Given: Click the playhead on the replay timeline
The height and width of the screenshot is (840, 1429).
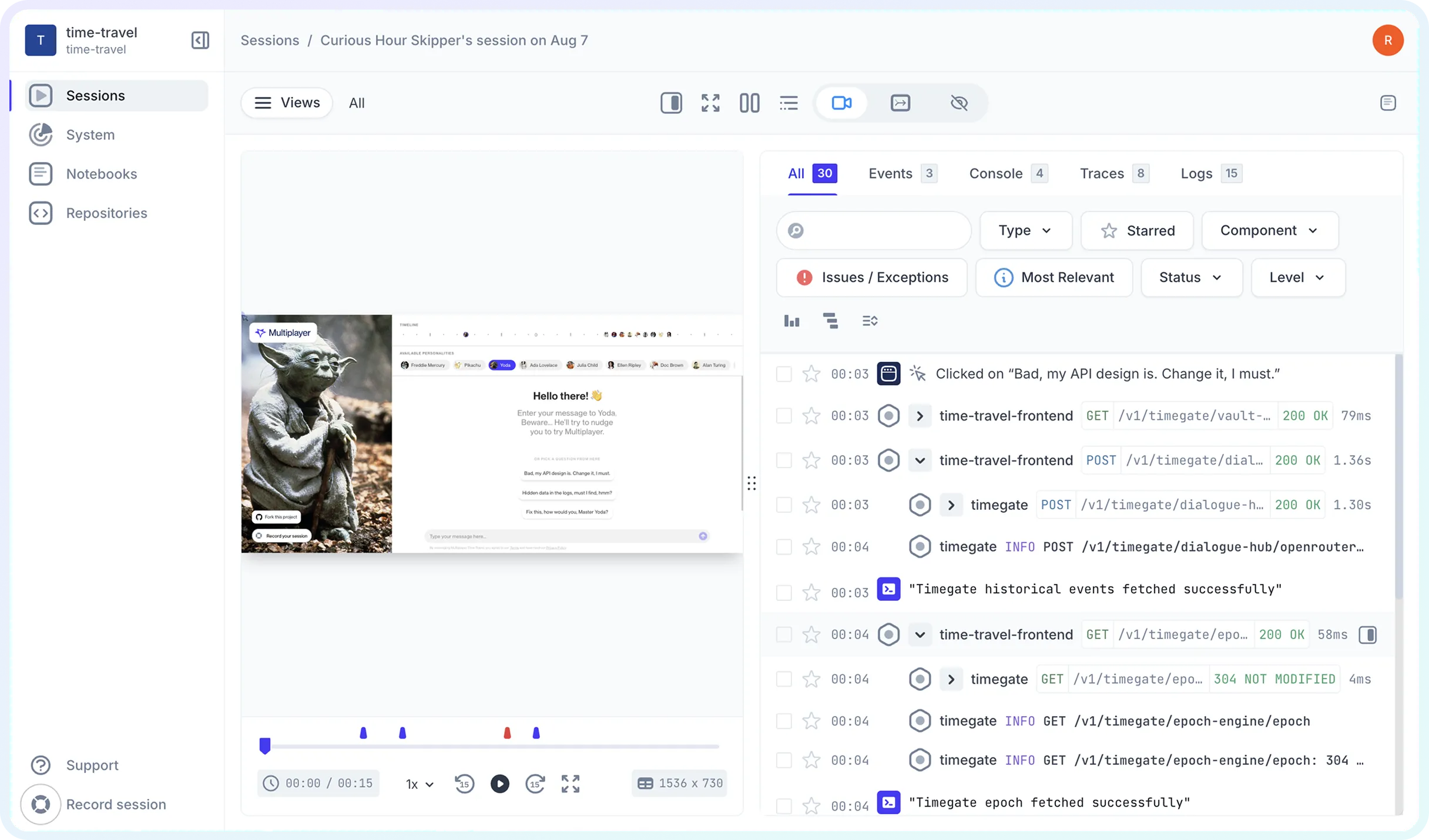Looking at the screenshot, I should 264,745.
